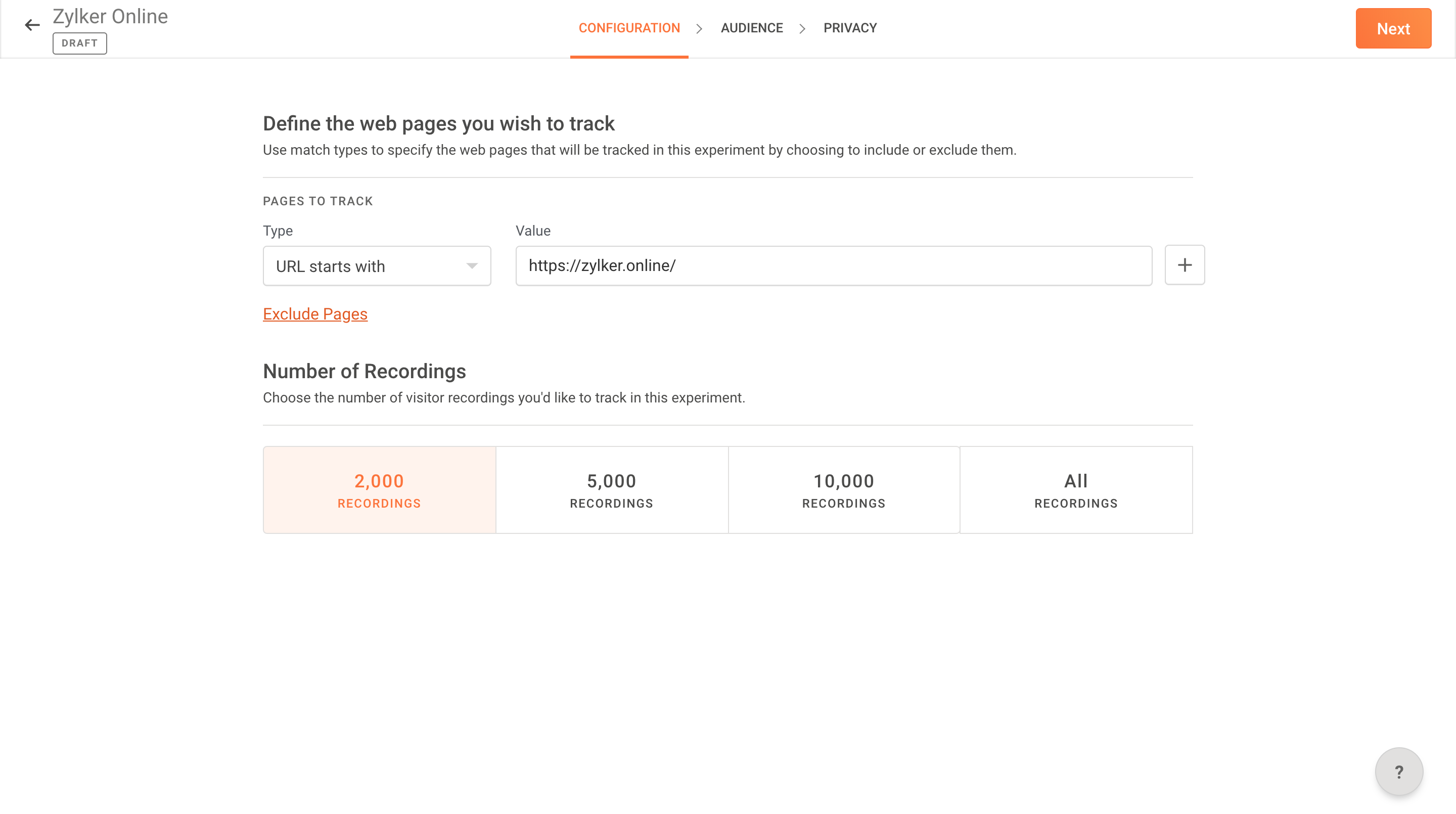Go to the Privacy step tab
The width and height of the screenshot is (1456, 814).
tap(850, 28)
